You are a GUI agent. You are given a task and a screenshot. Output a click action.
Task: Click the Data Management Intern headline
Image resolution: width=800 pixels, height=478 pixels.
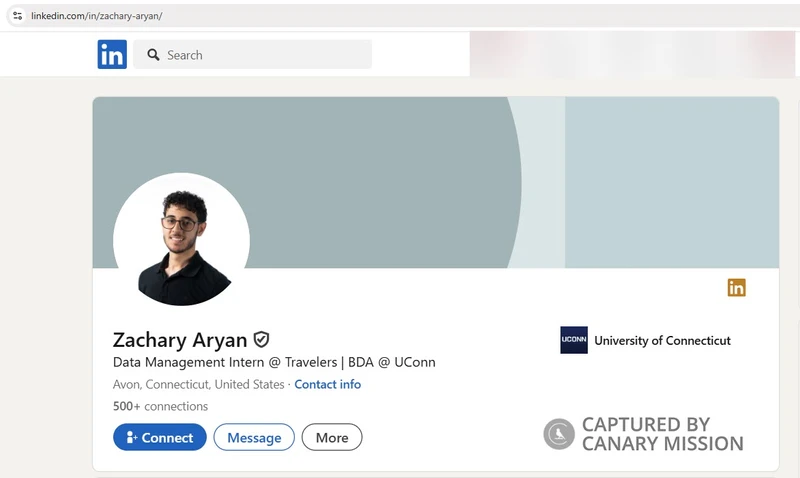point(274,362)
